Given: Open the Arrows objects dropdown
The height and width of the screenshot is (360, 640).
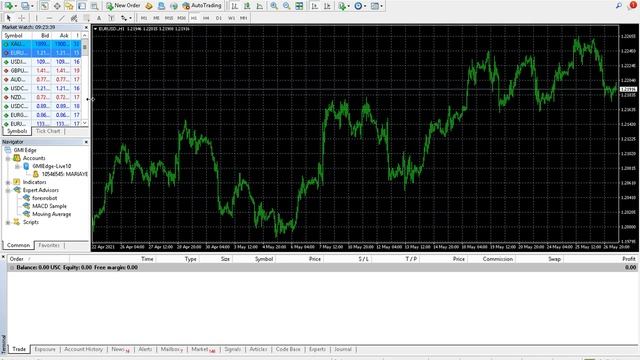Looking at the screenshot, I should pos(126,18).
